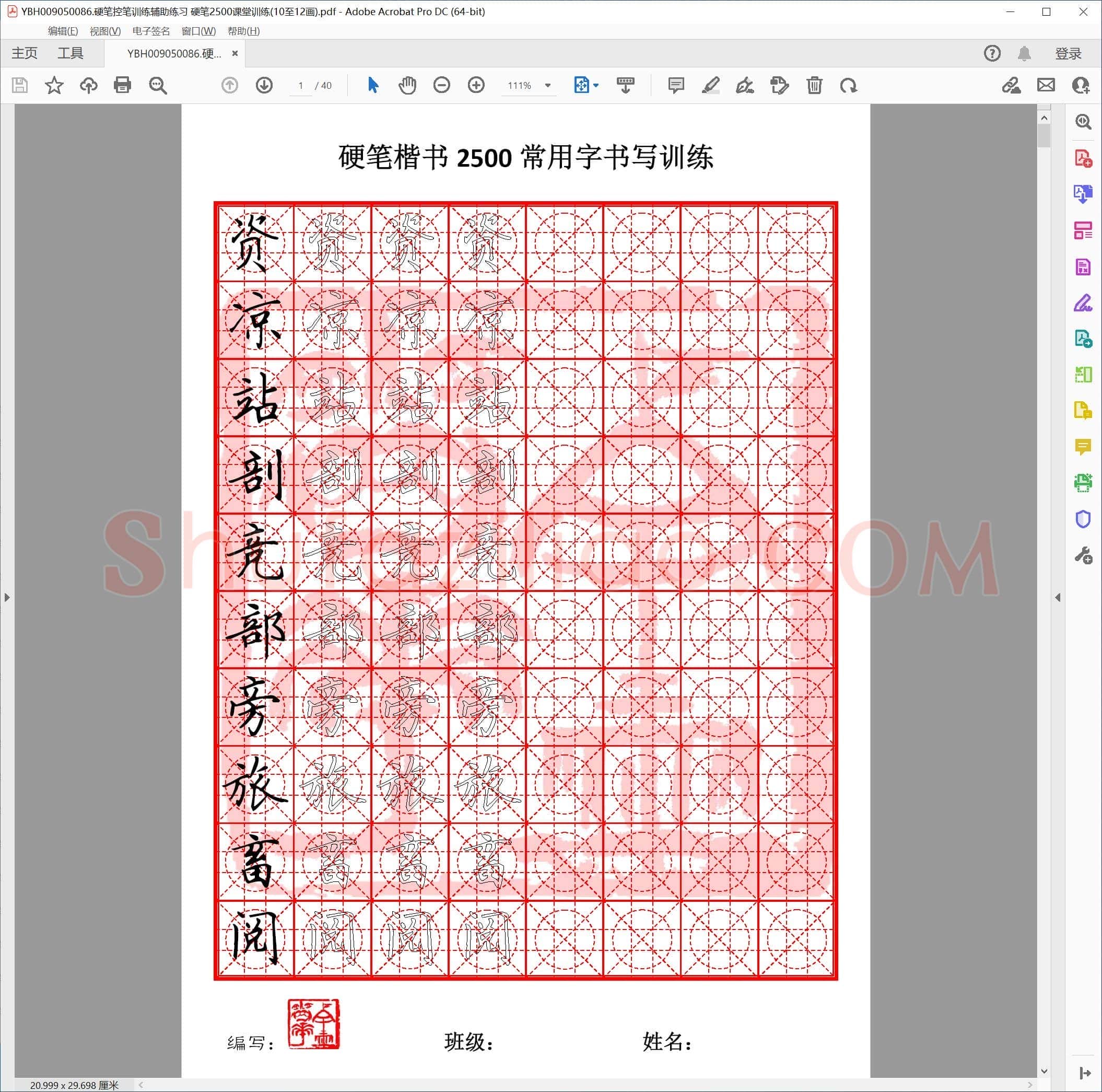Click the stamp tool icon

(x=780, y=86)
